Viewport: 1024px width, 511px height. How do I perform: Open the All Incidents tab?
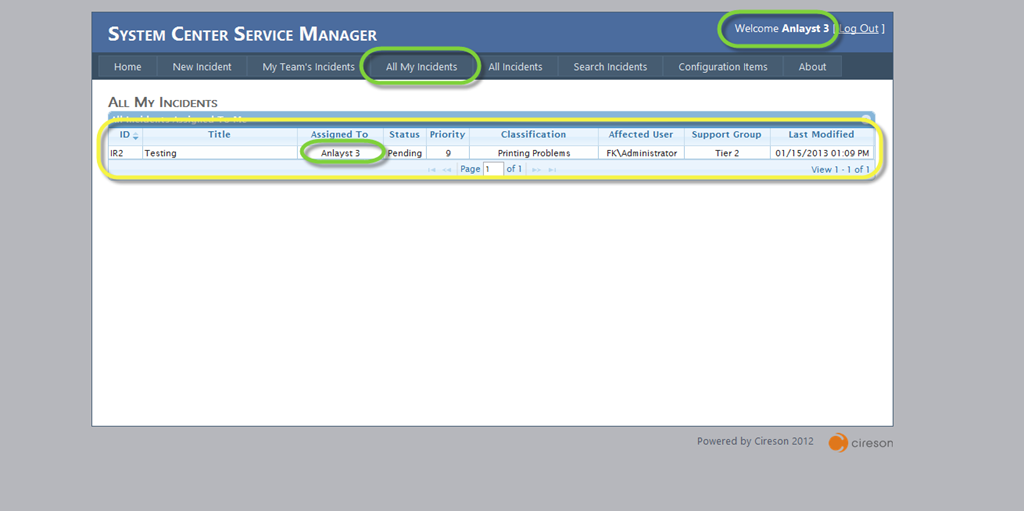coord(515,67)
